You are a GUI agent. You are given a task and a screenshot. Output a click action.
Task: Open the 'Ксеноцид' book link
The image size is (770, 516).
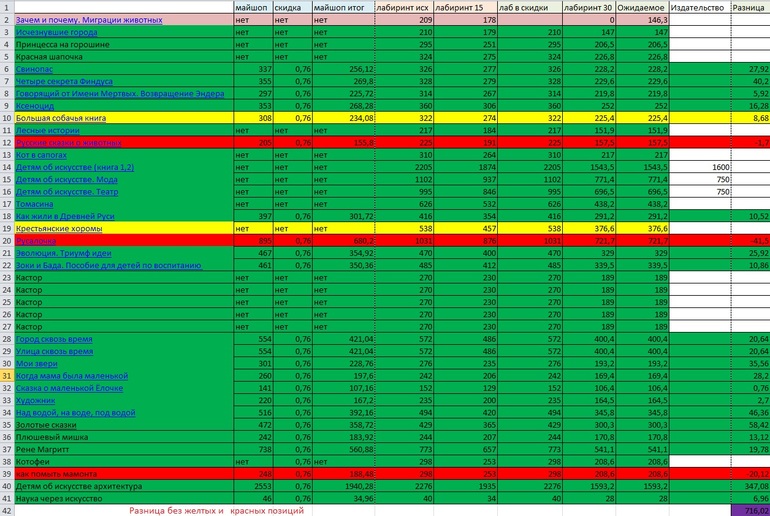tap(39, 105)
